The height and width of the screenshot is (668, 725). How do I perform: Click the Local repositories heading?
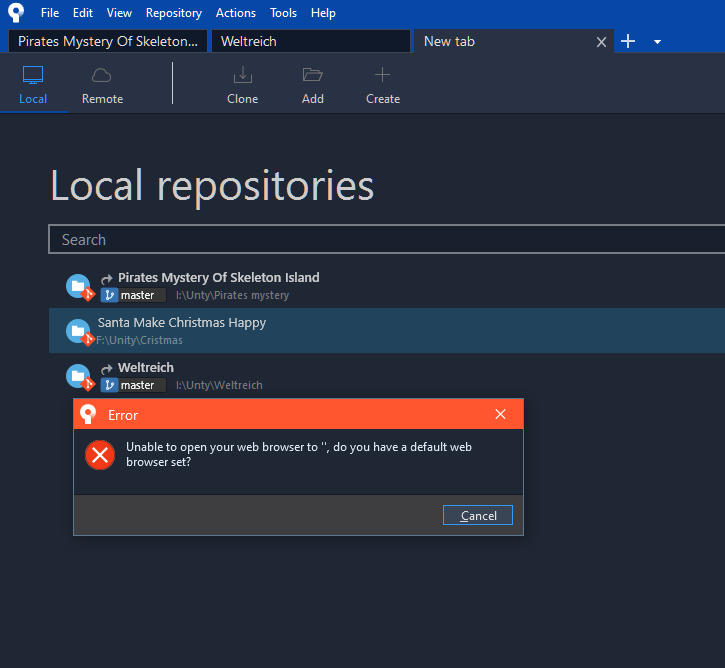[x=212, y=186]
